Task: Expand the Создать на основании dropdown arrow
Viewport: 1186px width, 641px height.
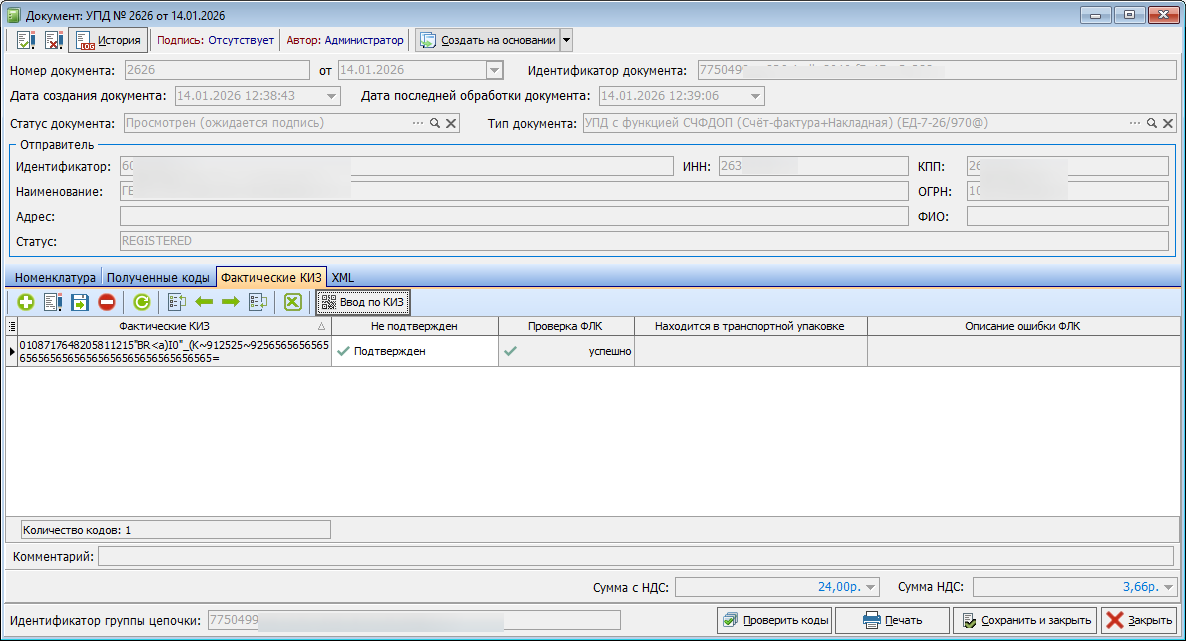Action: [x=566, y=40]
